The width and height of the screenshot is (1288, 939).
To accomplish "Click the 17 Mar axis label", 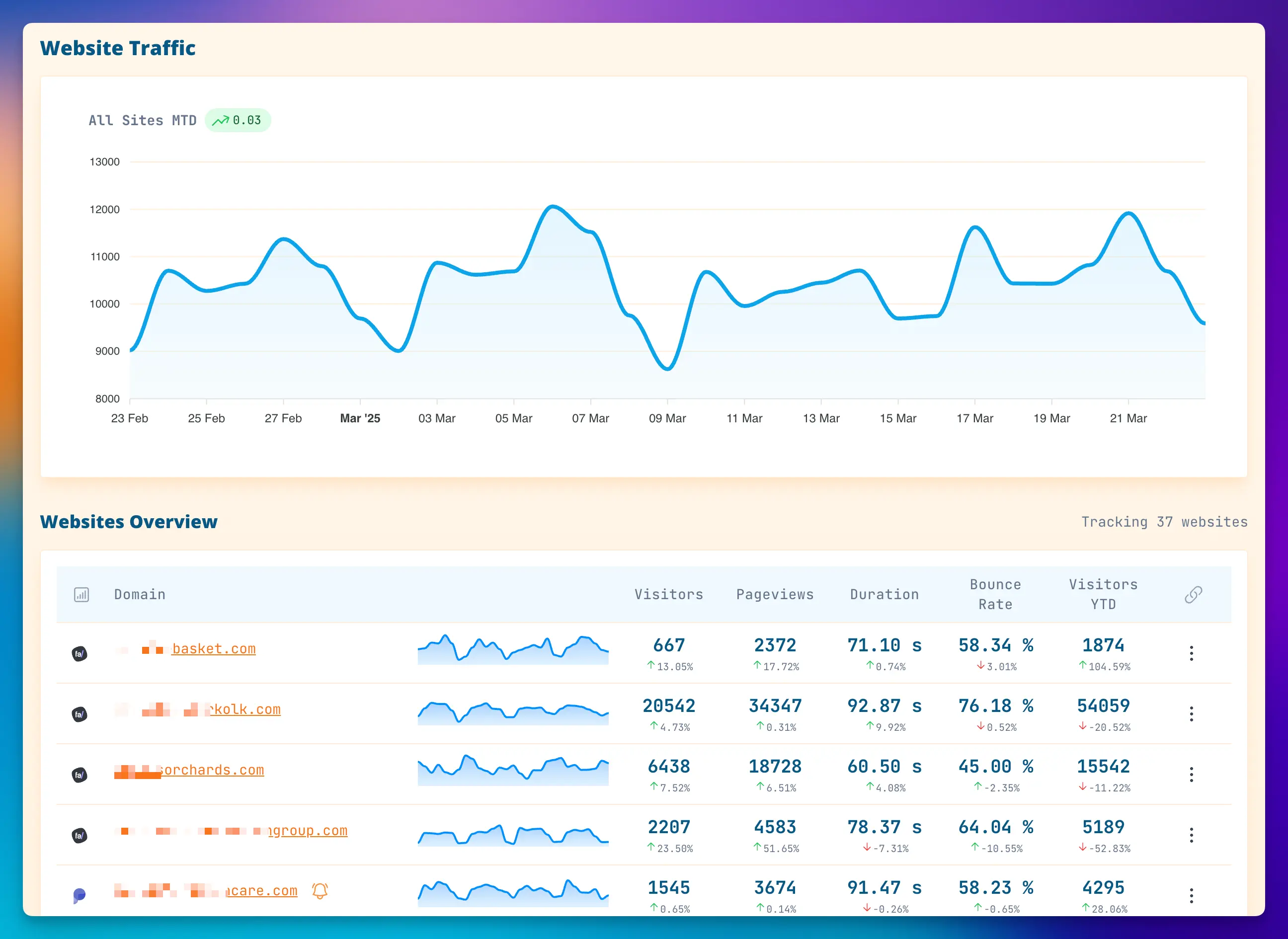I will pyautogui.click(x=975, y=418).
